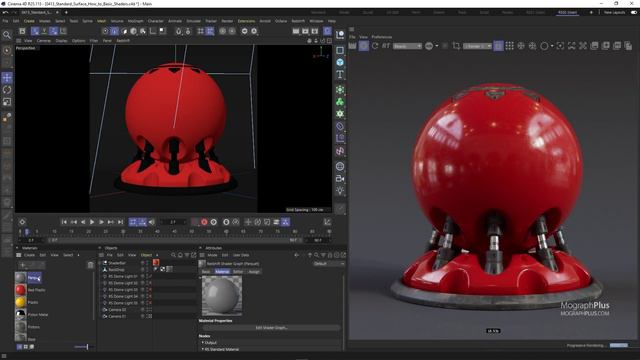Open render settings clapboard icon
The height and width of the screenshot is (360, 640).
coord(315,31)
